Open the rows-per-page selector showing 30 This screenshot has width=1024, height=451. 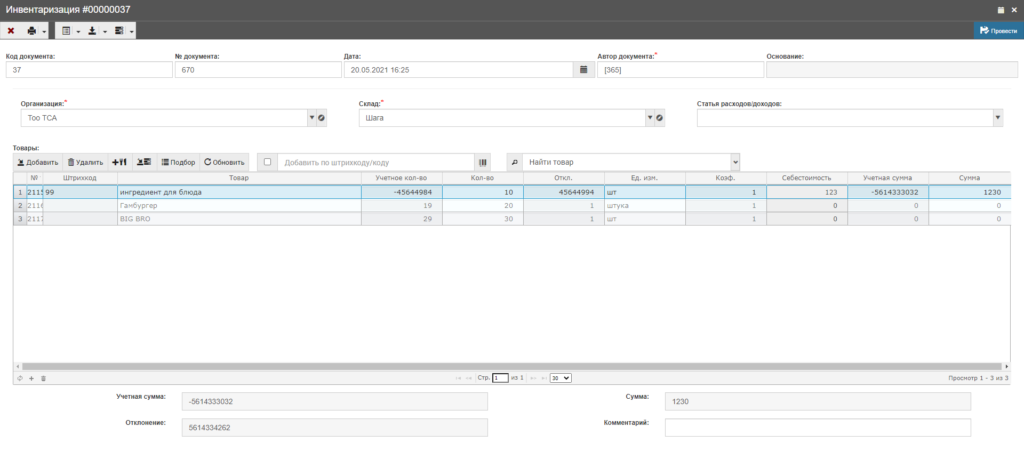point(561,378)
